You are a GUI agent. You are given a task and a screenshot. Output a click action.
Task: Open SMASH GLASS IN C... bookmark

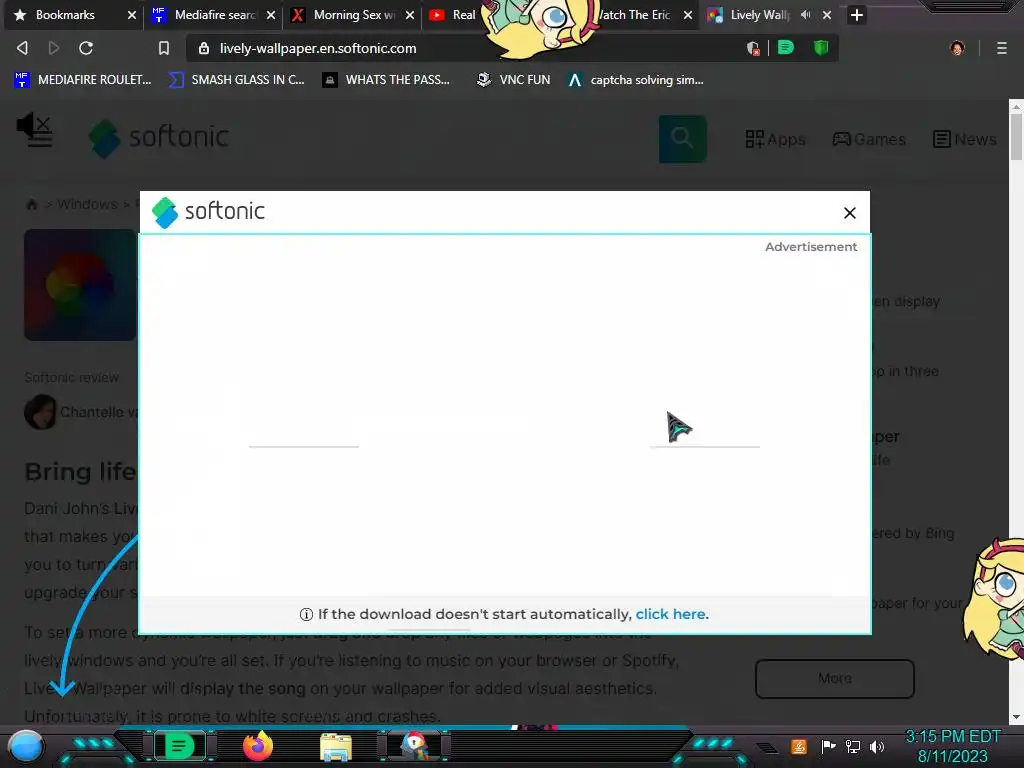pyautogui.click(x=236, y=80)
